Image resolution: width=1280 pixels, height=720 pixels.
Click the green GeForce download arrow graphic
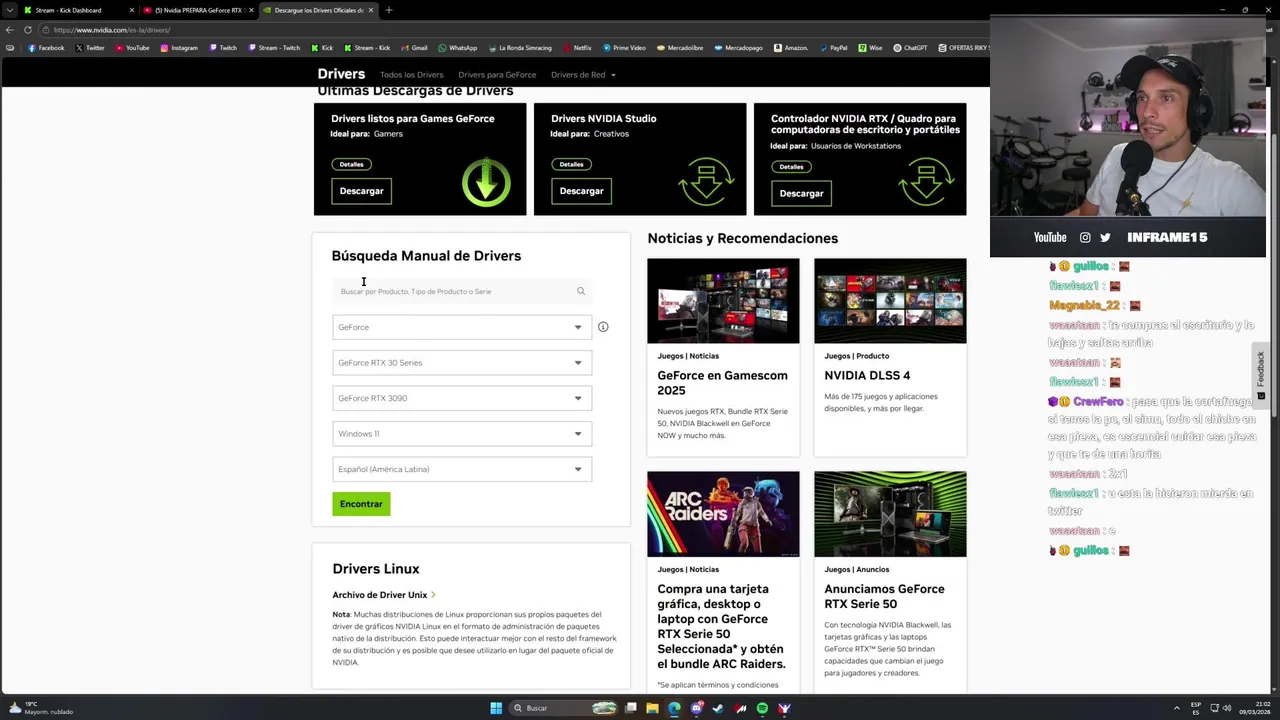[486, 182]
